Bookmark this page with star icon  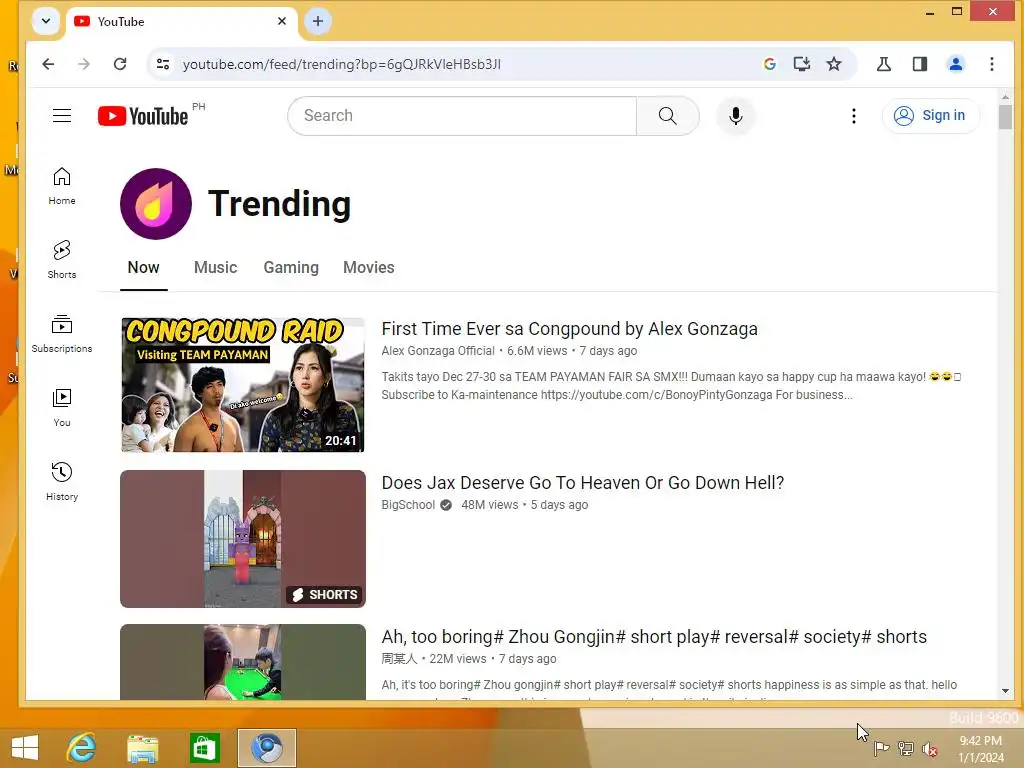pos(834,64)
